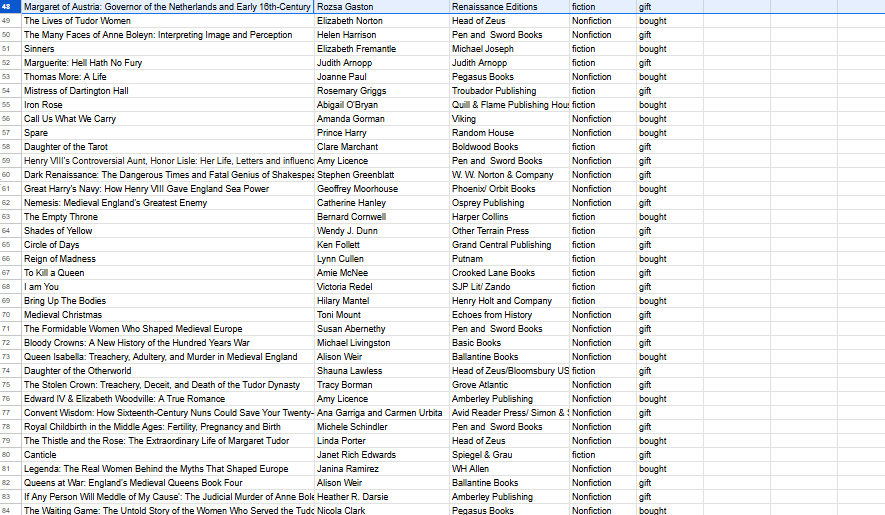This screenshot has height=515, width=885.
Task: Click the 'Osprey Publishing' cell
Action: click(x=487, y=203)
